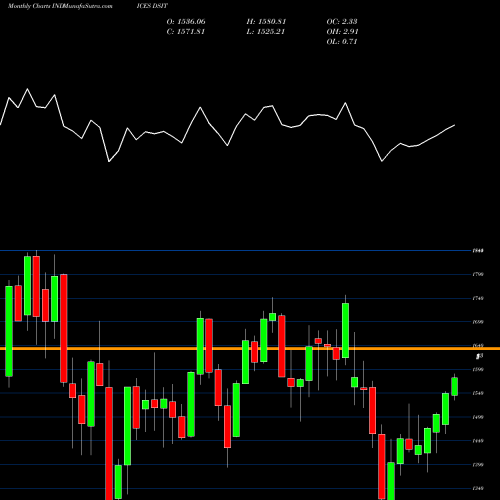Click the 'ICES DSIT' symbol label

point(152,6)
